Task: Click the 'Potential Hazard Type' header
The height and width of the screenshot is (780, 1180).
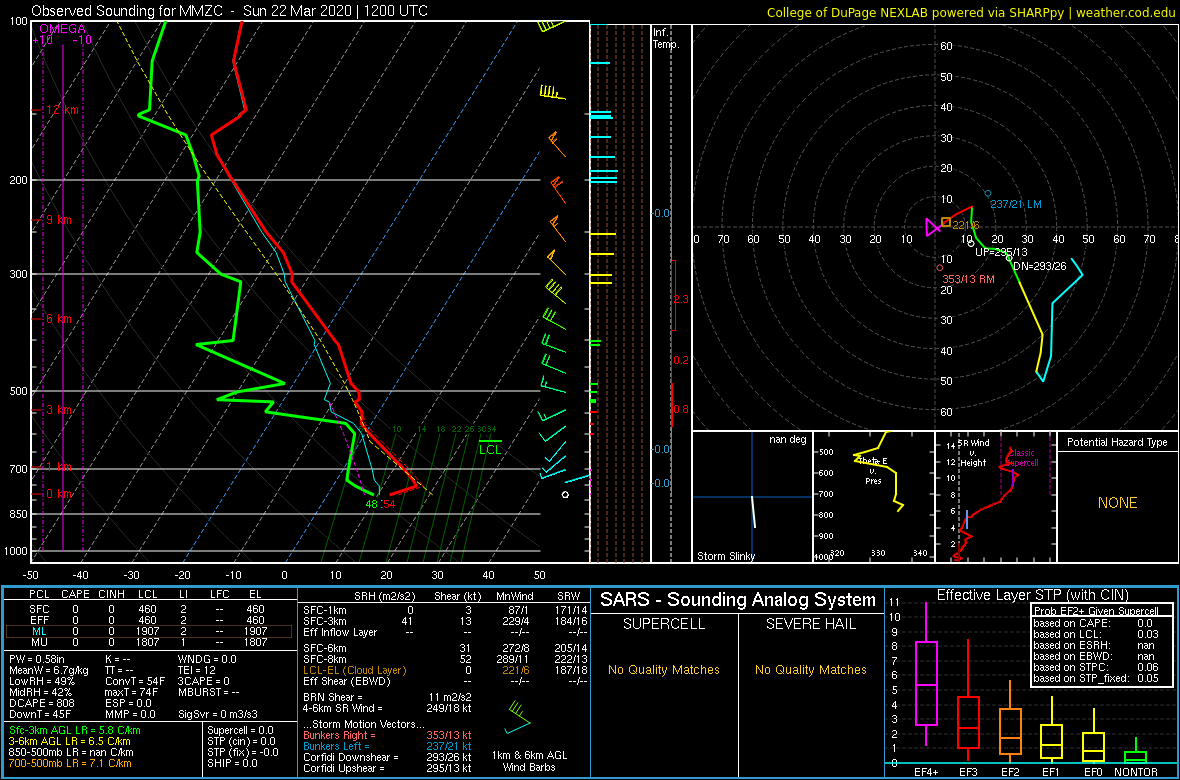Action: point(1117,442)
